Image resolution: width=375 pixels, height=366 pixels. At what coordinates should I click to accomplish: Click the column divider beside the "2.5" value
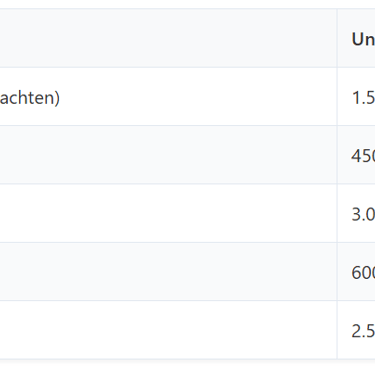point(337,330)
